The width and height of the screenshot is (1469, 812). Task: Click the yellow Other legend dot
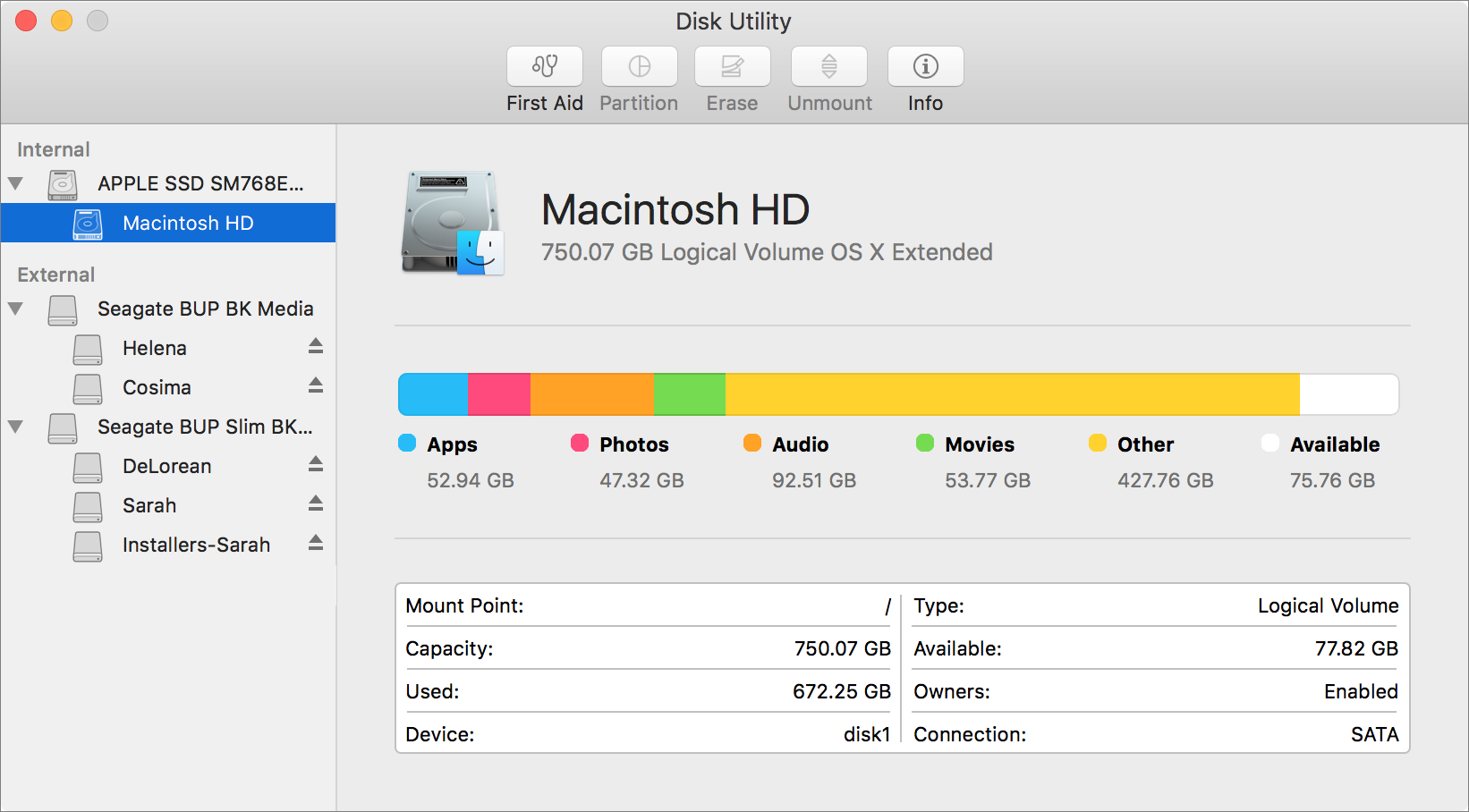[x=1098, y=443]
